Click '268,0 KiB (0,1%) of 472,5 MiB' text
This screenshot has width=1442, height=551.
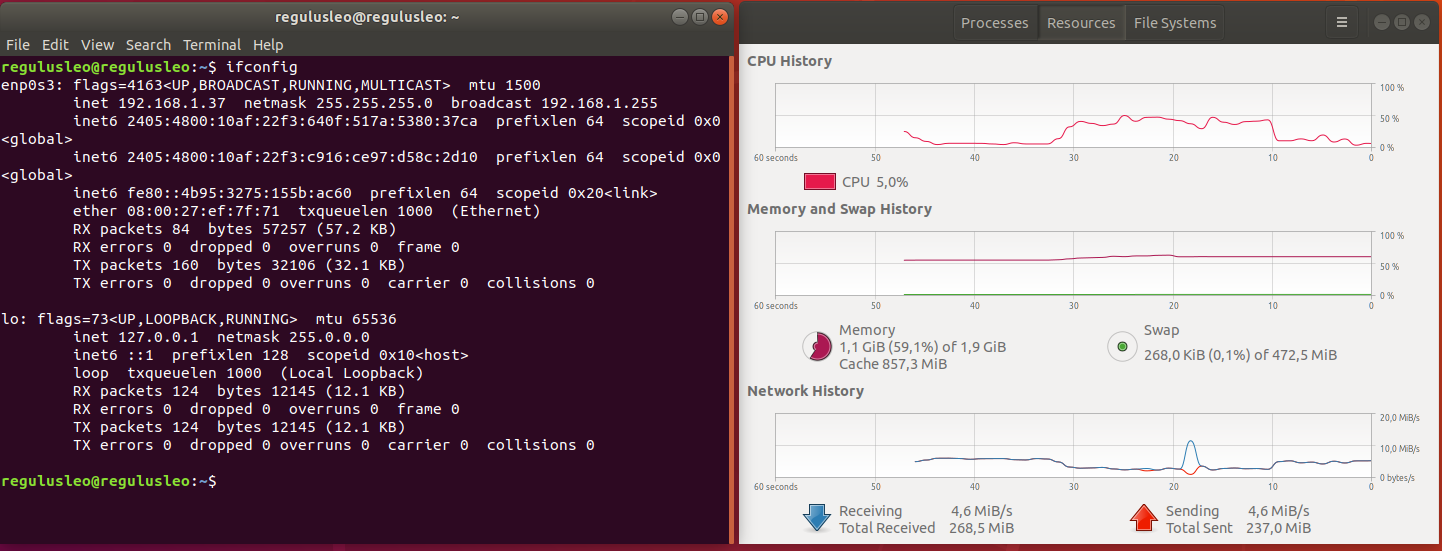(x=1240, y=355)
